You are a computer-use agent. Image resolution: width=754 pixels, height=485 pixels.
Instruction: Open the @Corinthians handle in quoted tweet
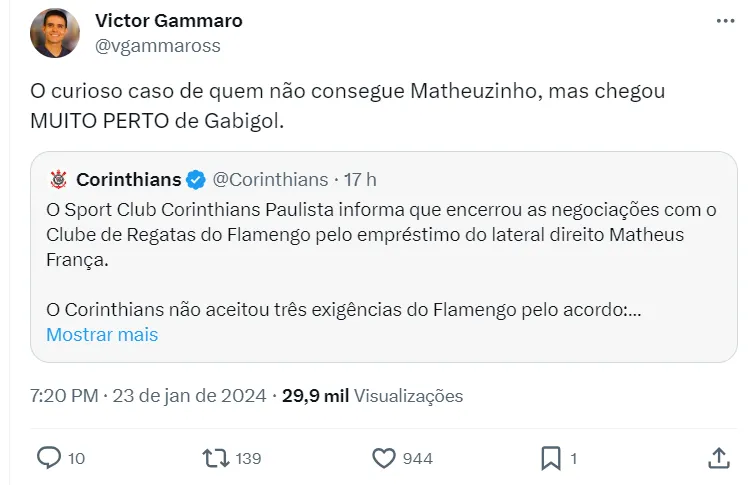pyautogui.click(x=270, y=180)
